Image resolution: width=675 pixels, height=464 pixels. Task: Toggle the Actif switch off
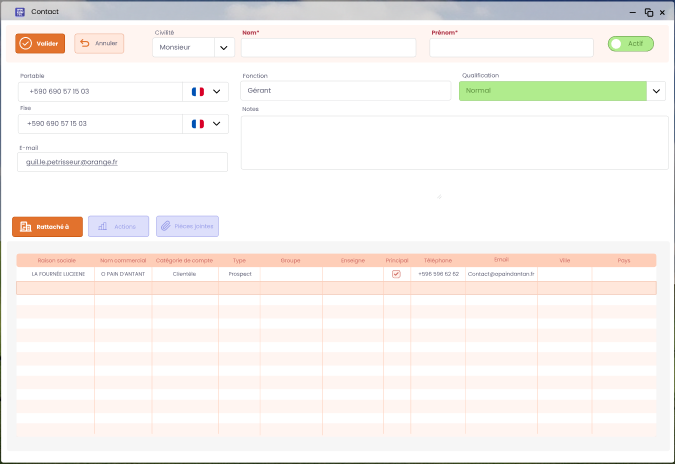coord(630,44)
